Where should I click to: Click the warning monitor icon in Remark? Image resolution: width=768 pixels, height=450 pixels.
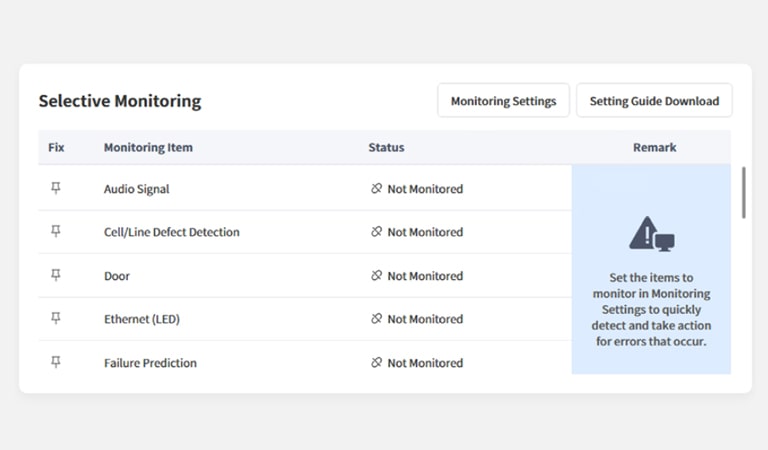(651, 234)
